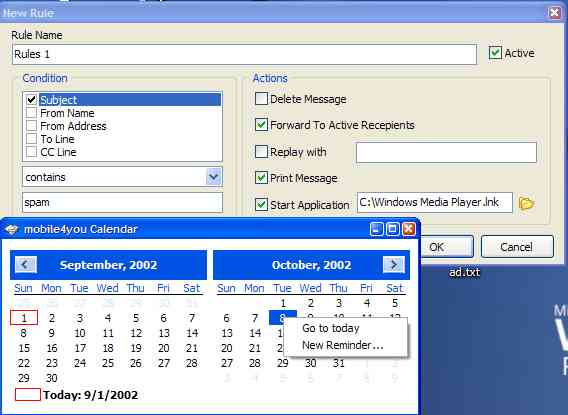Open the folder browse icon beside Start Application

click(526, 203)
